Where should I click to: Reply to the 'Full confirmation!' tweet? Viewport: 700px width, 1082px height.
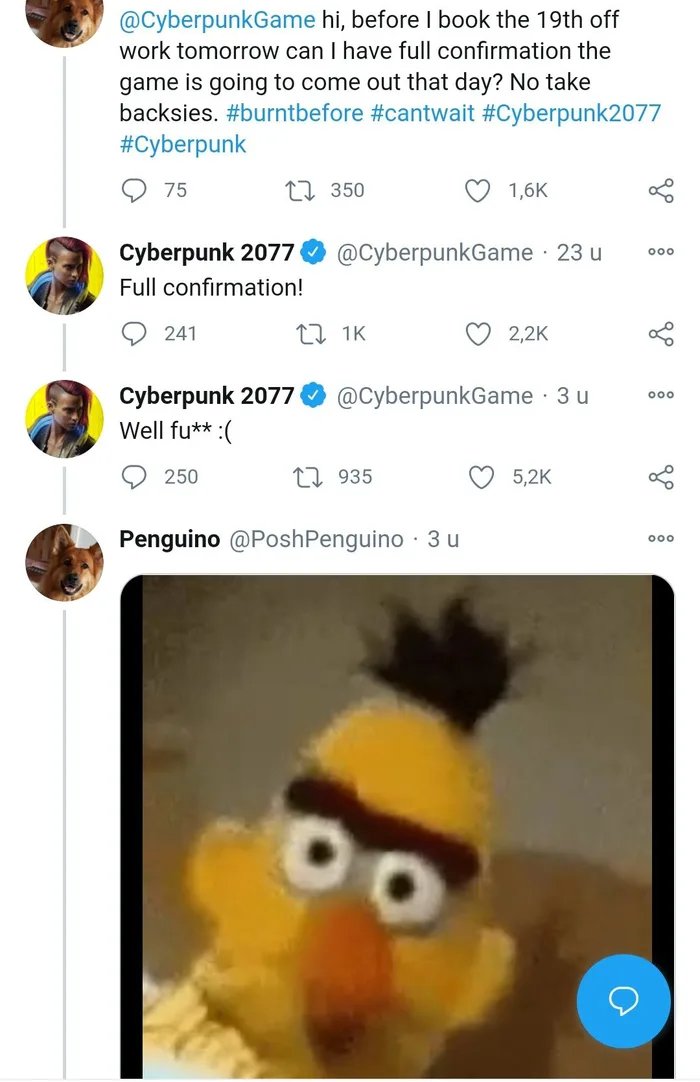134,333
